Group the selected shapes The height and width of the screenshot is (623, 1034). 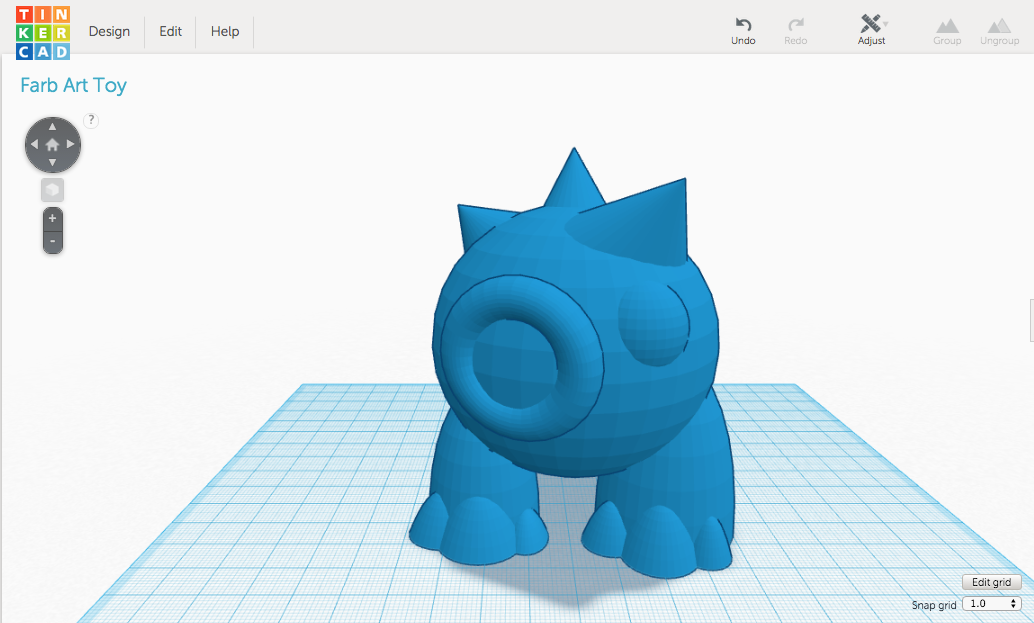(x=947, y=25)
